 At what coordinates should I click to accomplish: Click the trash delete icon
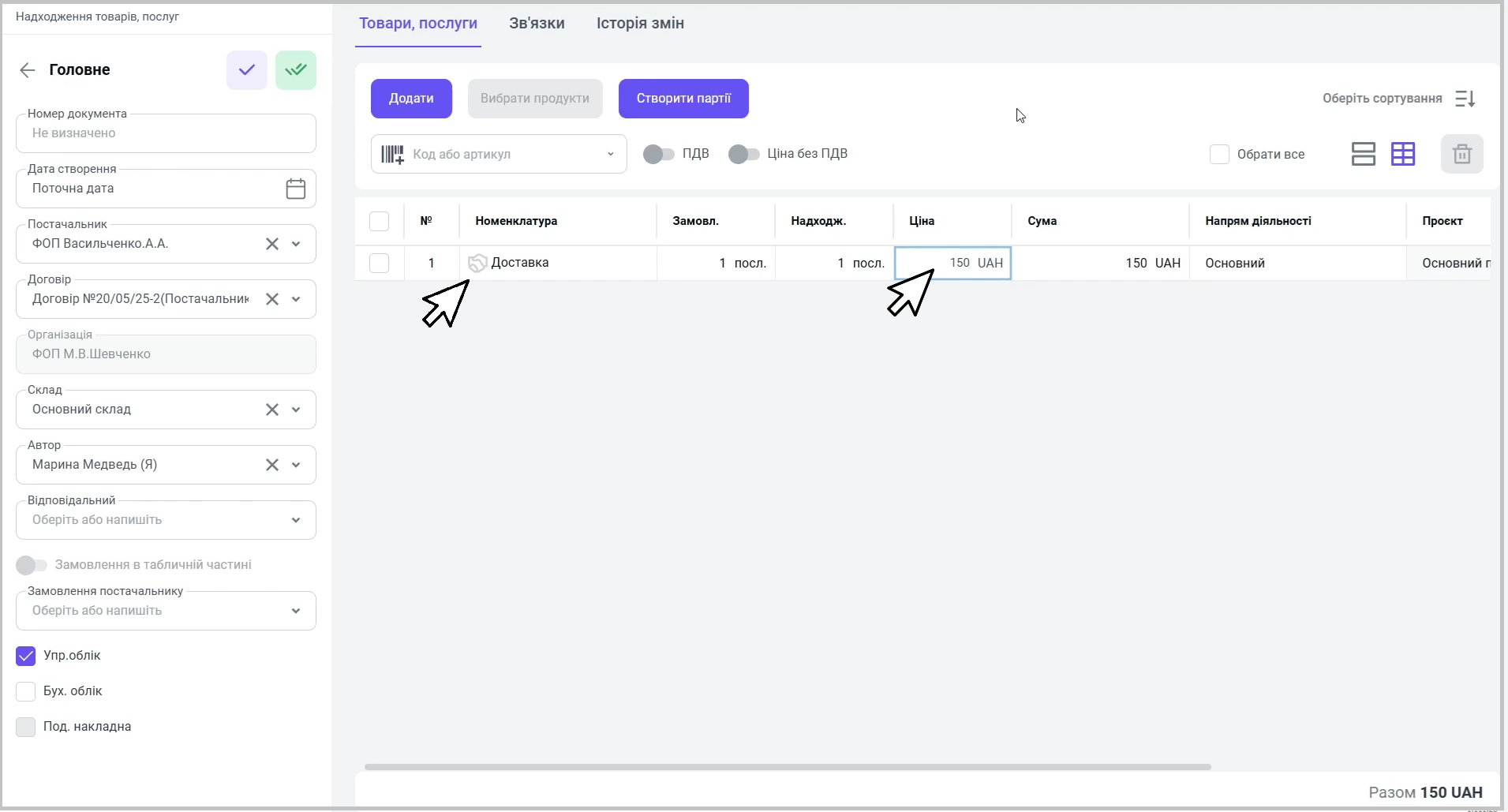pos(1461,154)
